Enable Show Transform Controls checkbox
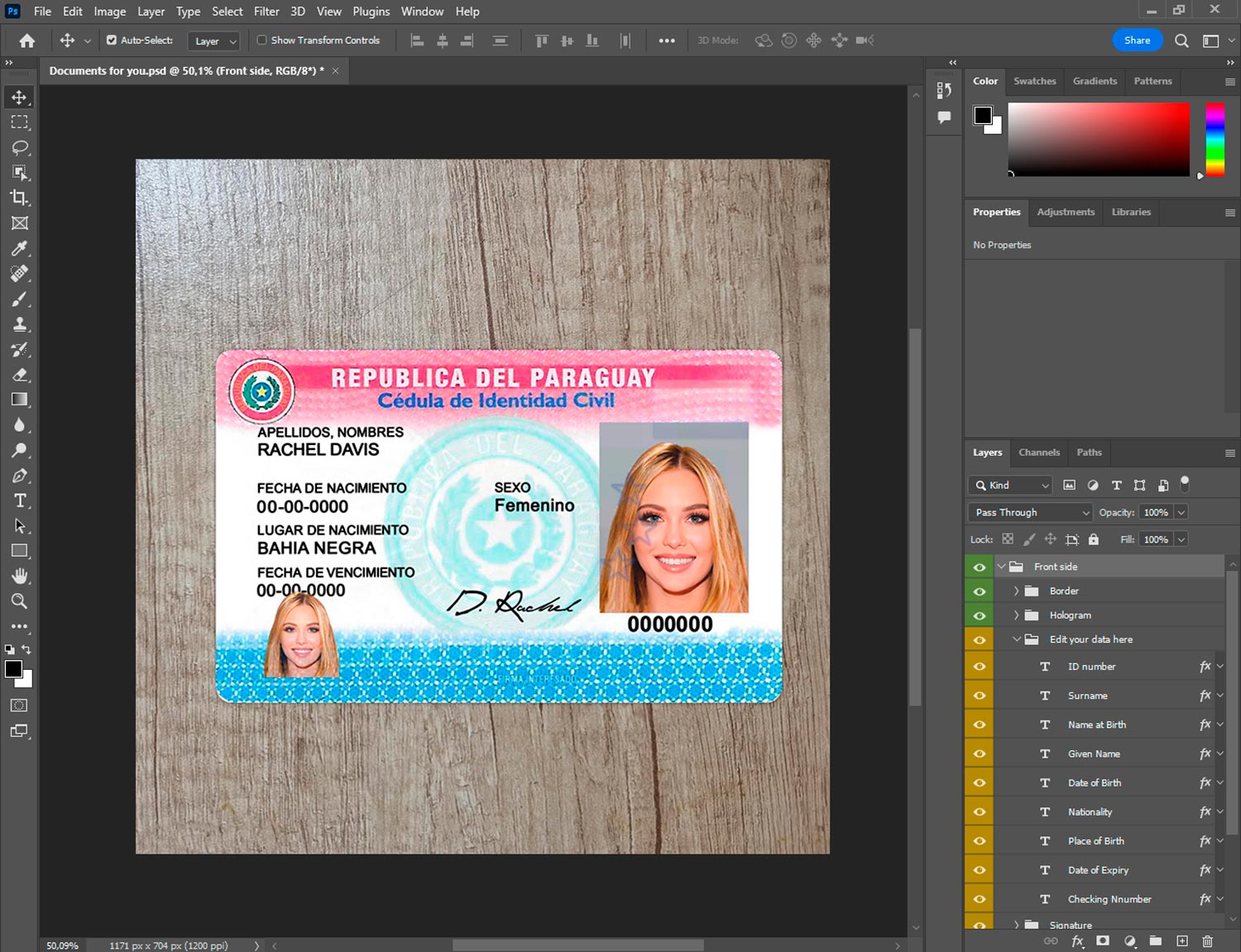1241x952 pixels. (261, 40)
